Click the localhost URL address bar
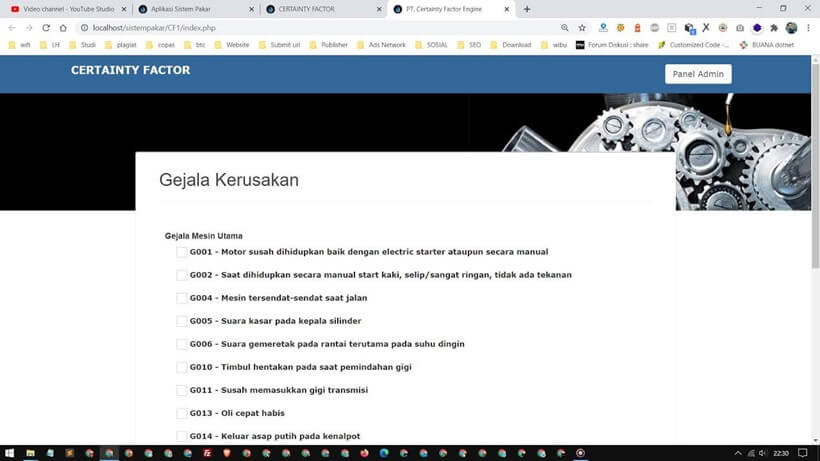The width and height of the screenshot is (820, 461). coord(300,28)
